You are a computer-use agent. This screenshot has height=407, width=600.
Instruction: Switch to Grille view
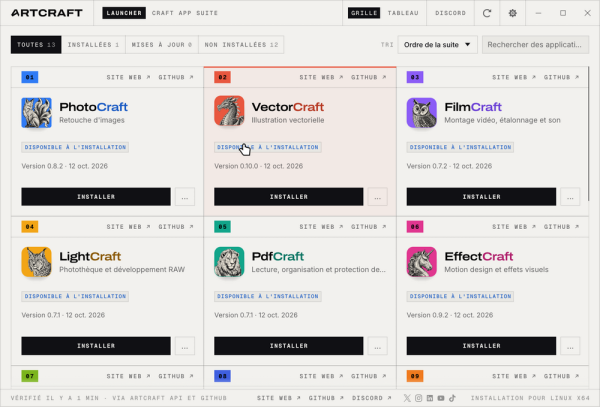click(x=364, y=13)
